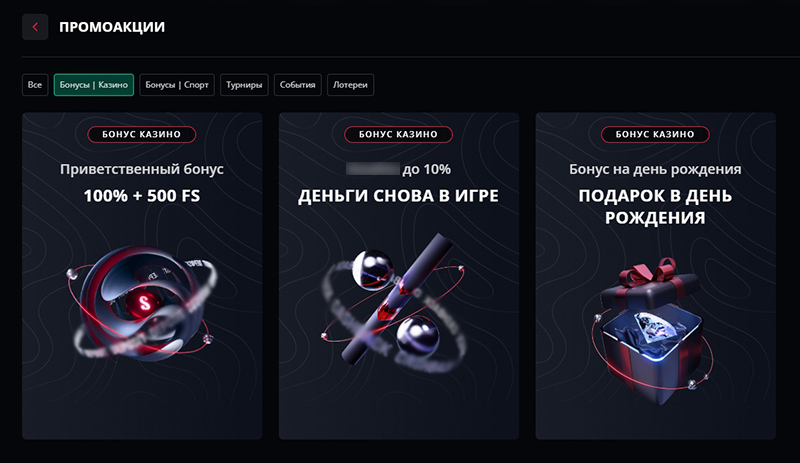Click the 100% + 500 FS heading

coord(142,196)
